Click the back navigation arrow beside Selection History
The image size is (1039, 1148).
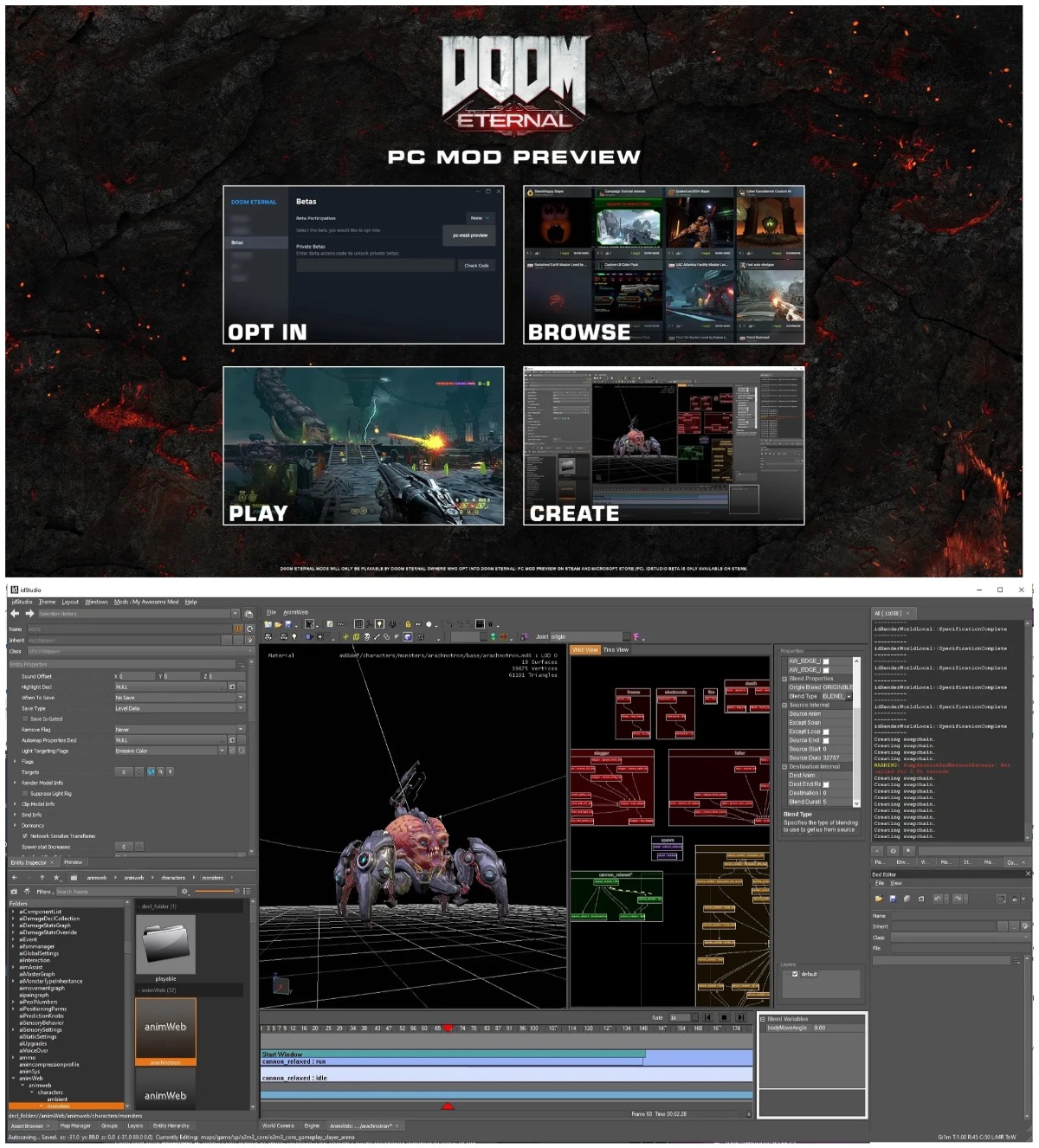14,614
